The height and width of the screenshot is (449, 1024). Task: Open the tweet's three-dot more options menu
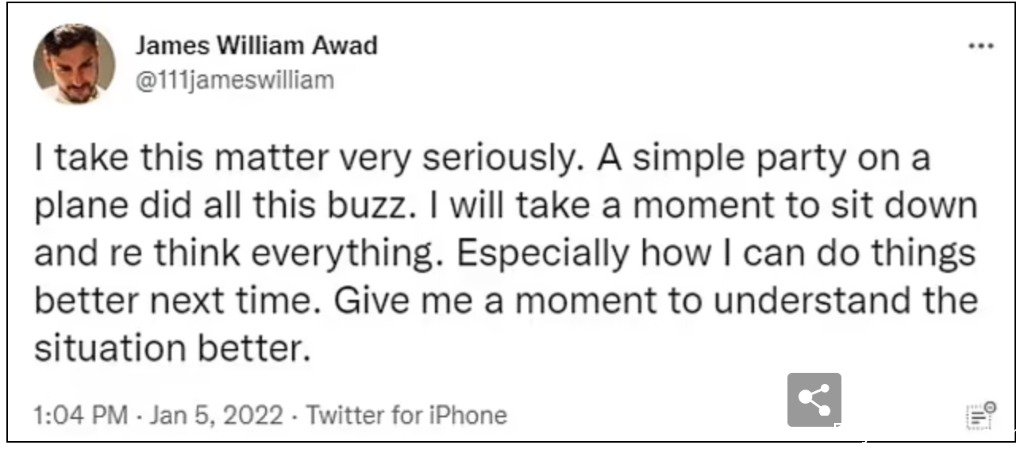[x=981, y=46]
